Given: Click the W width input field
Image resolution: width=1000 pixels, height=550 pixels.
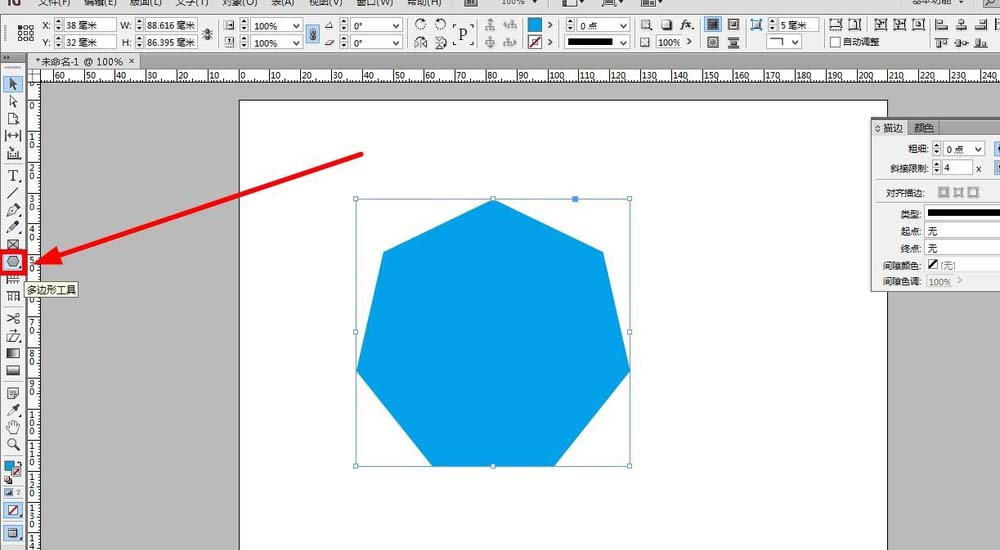Looking at the screenshot, I should pos(171,26).
